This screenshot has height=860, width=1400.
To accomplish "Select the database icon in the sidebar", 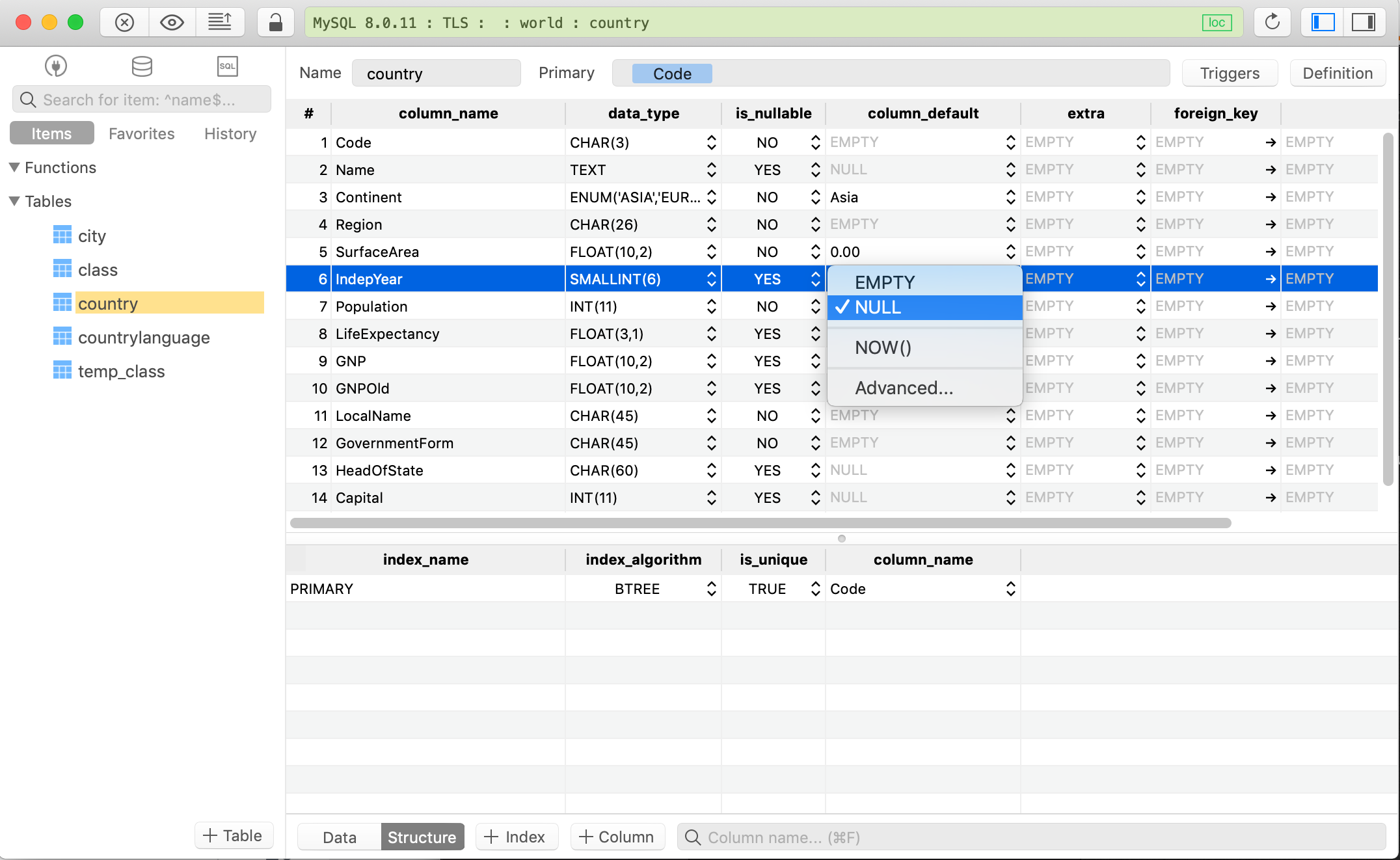I will [141, 66].
